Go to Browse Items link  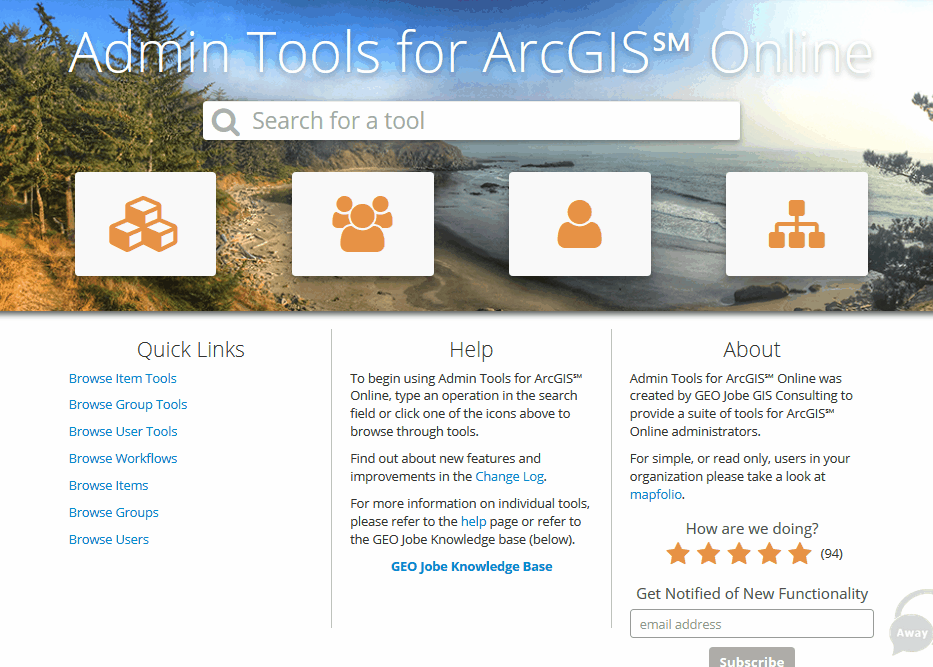[x=108, y=486]
